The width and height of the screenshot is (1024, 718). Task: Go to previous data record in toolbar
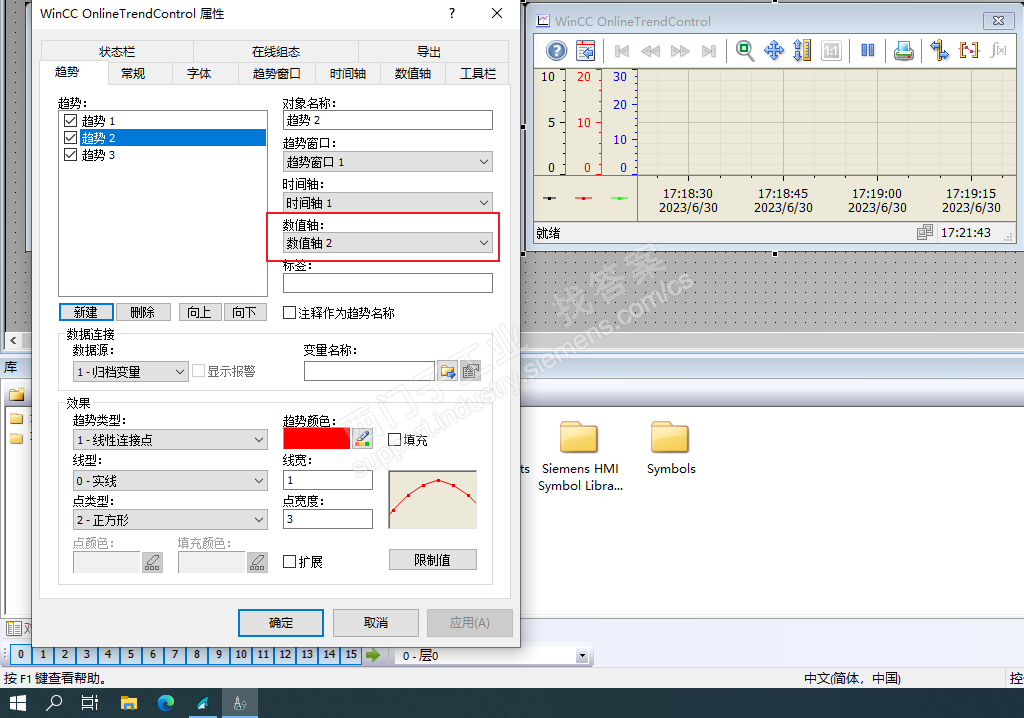click(650, 51)
